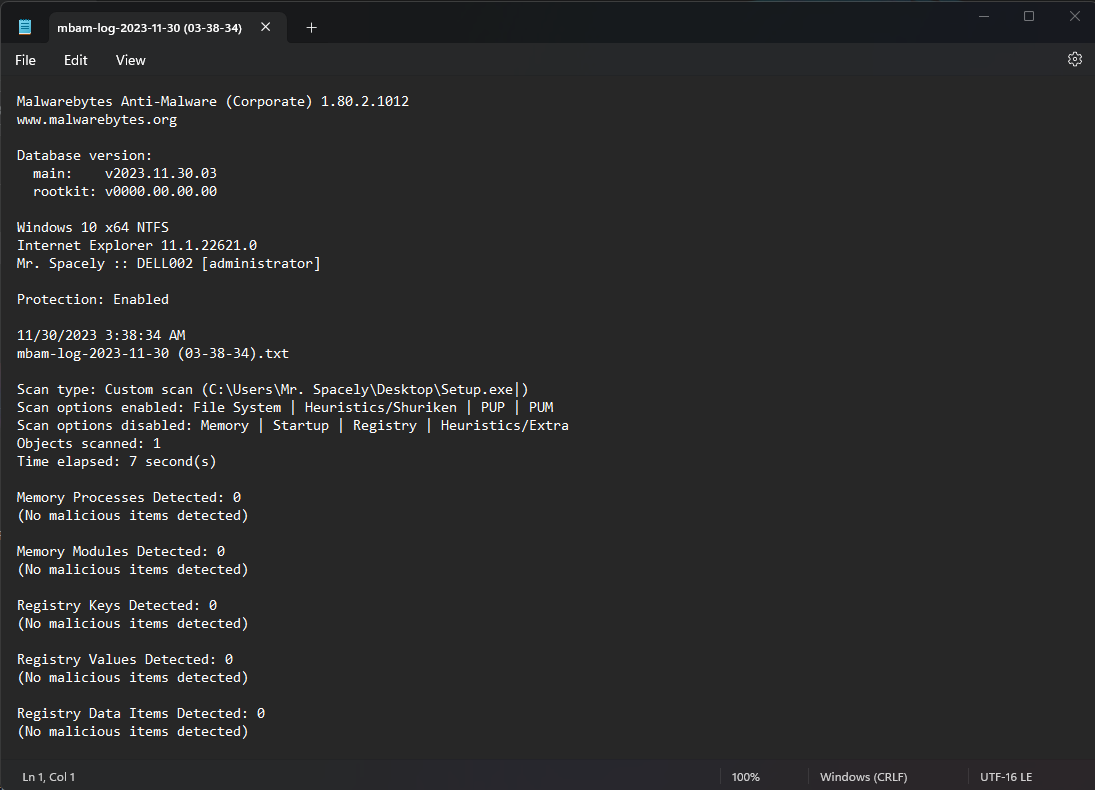Open the Edit menu
The height and width of the screenshot is (790, 1095).
(76, 60)
